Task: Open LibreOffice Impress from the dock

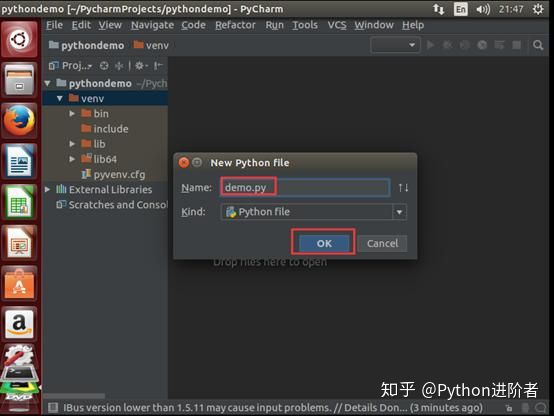Action: click(19, 243)
